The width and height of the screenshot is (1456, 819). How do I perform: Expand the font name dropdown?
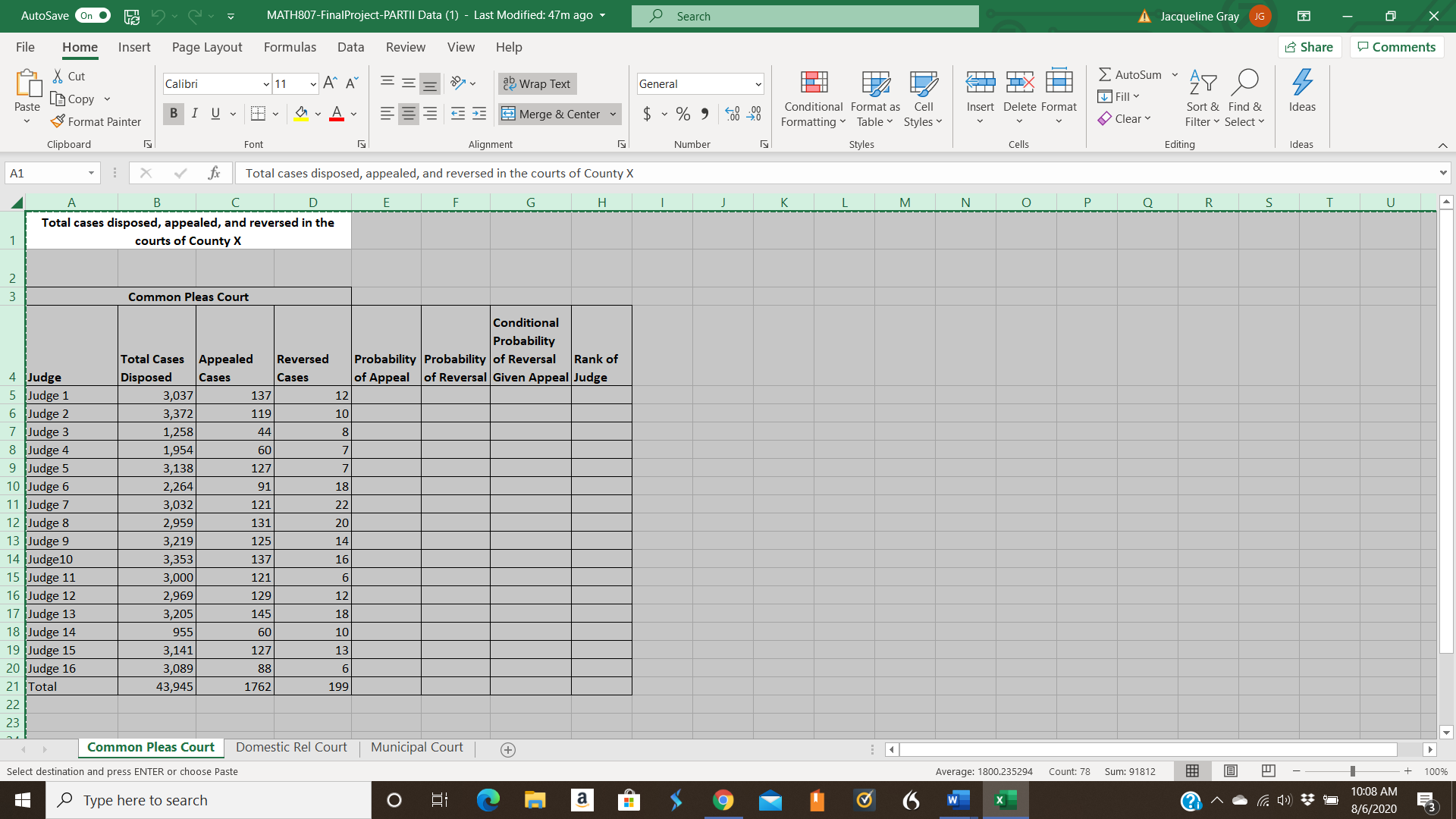(266, 84)
